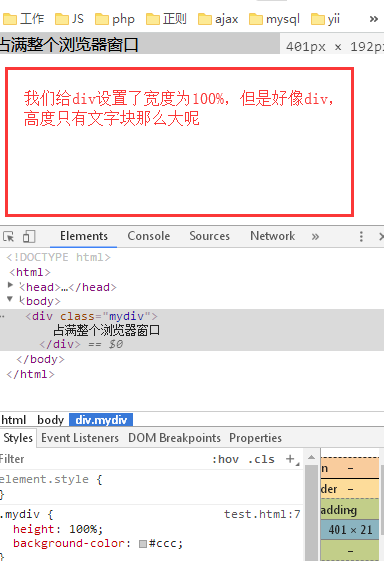This screenshot has width=384, height=561.
Task: Select the opening html tag line
Action: point(30,272)
